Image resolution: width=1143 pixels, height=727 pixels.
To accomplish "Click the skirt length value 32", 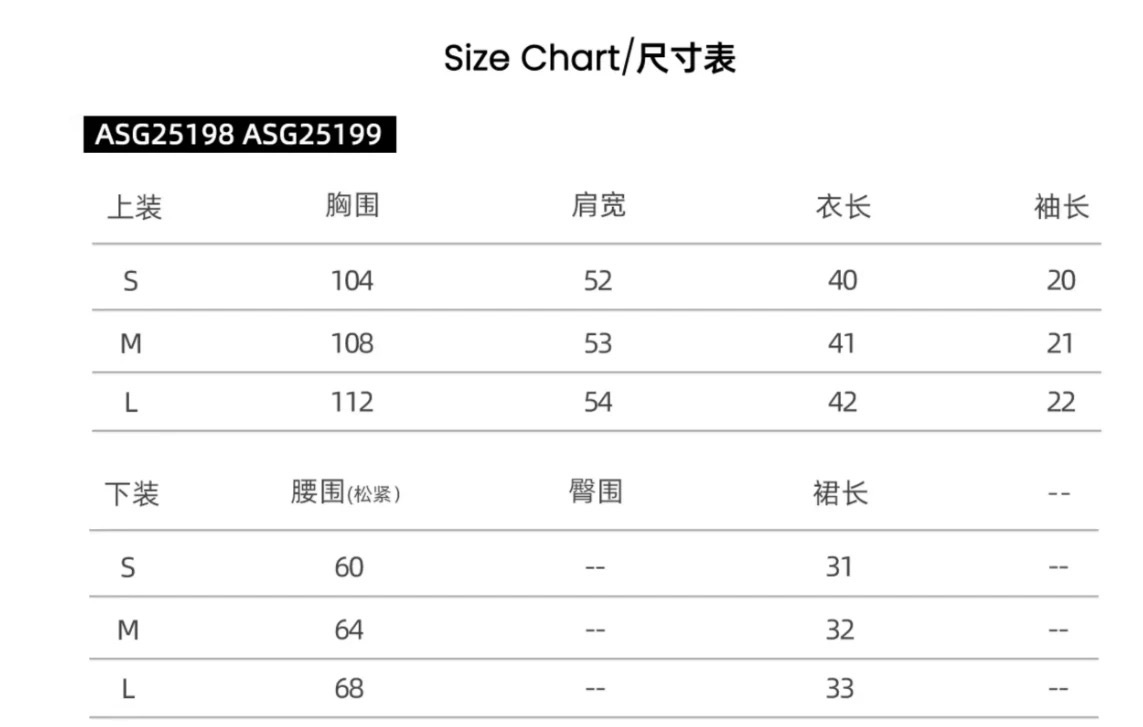I will pos(840,630).
